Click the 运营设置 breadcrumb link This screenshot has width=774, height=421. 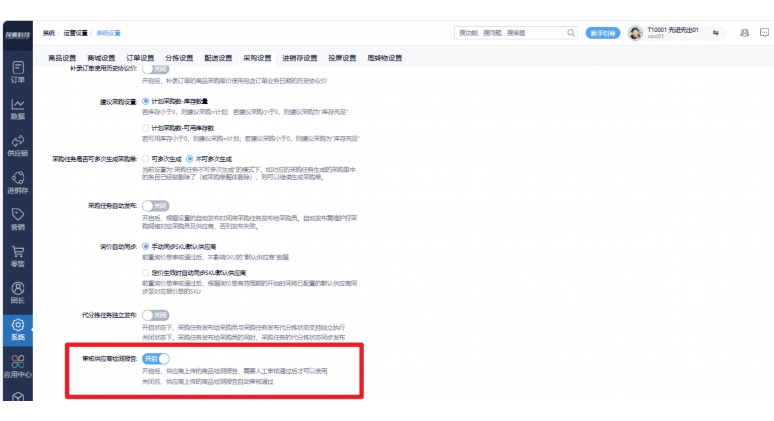76,33
